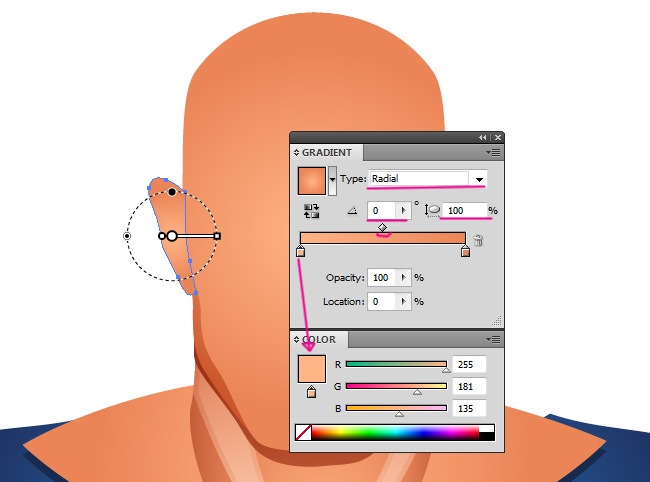Click the R color slider
The height and width of the screenshot is (482, 650).
396,364
